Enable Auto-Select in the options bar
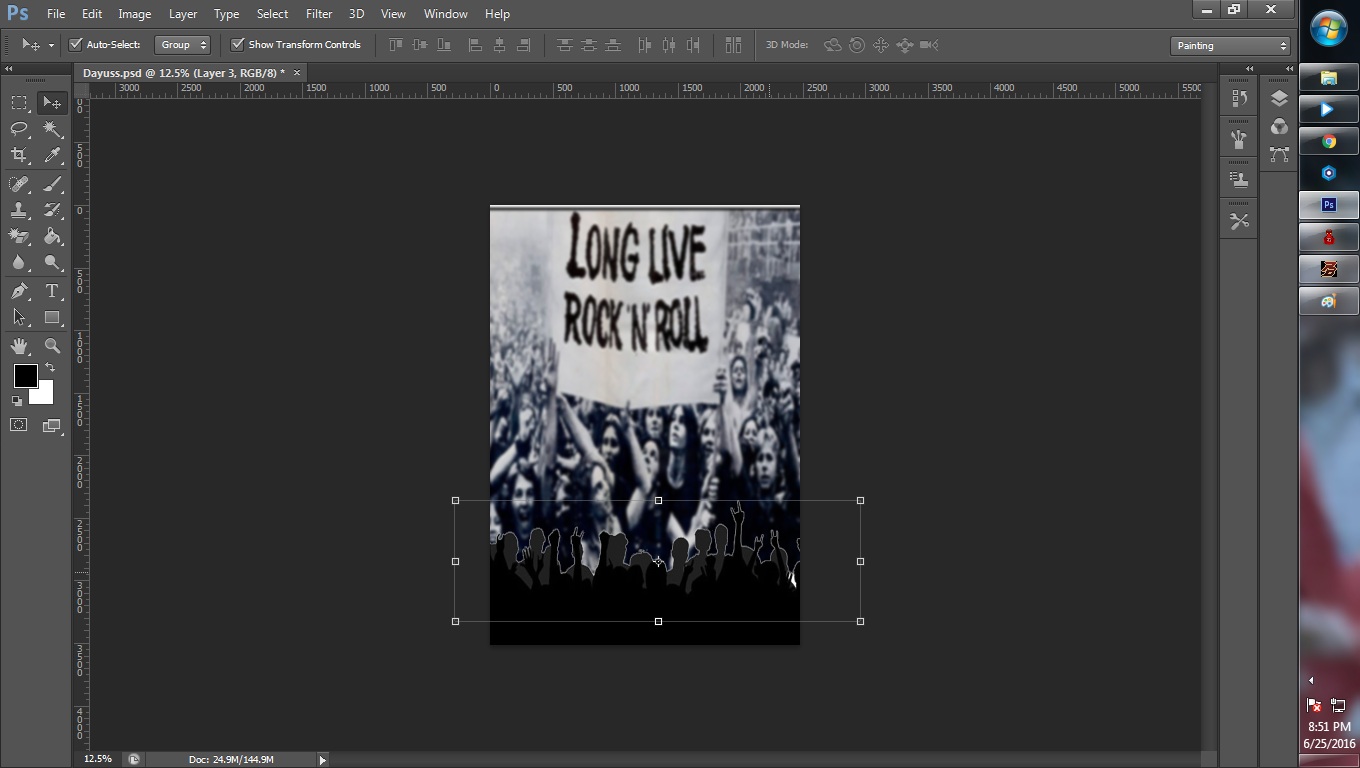 (x=76, y=44)
